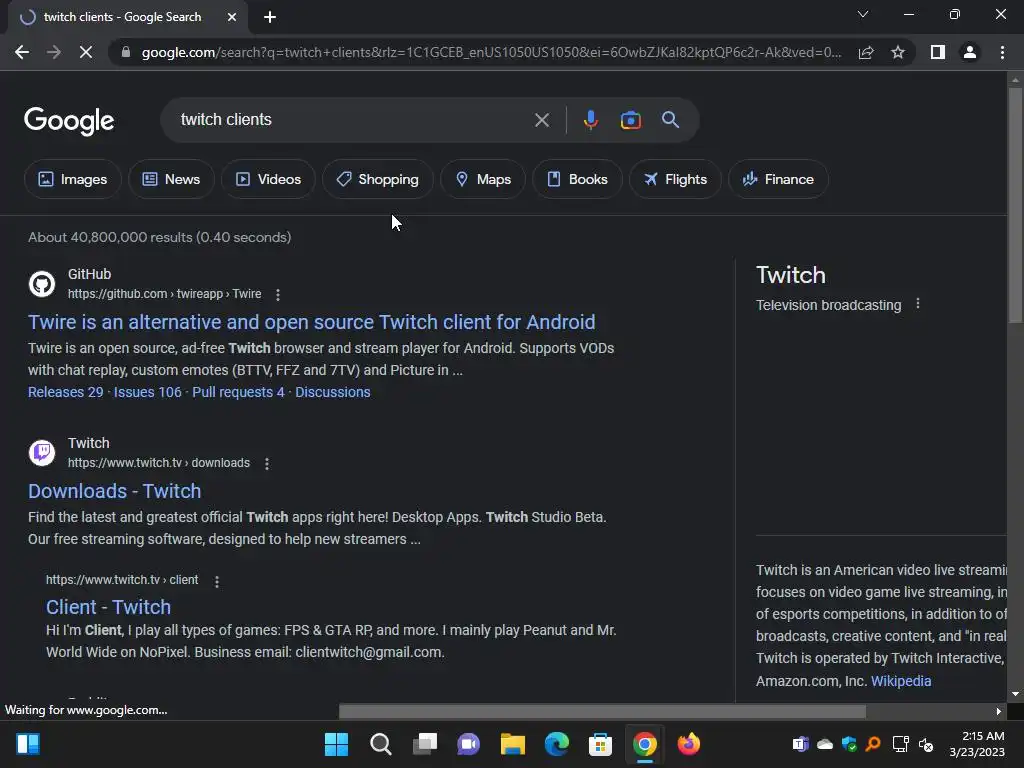Screen dimensions: 1024x768
Task: Open the Wikipedia link in Twitch panel
Action: pyautogui.click(x=901, y=680)
